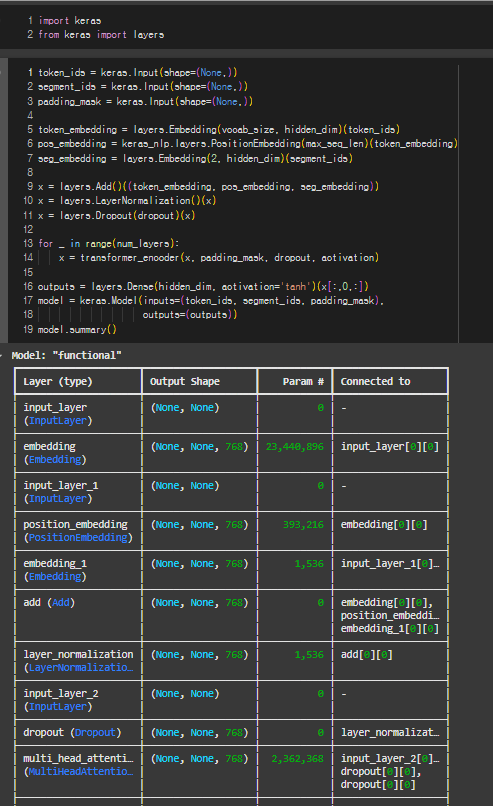This screenshot has width=493, height=806.
Task: Click the 'Output Shape' column header
Action: pyautogui.click(x=185, y=381)
